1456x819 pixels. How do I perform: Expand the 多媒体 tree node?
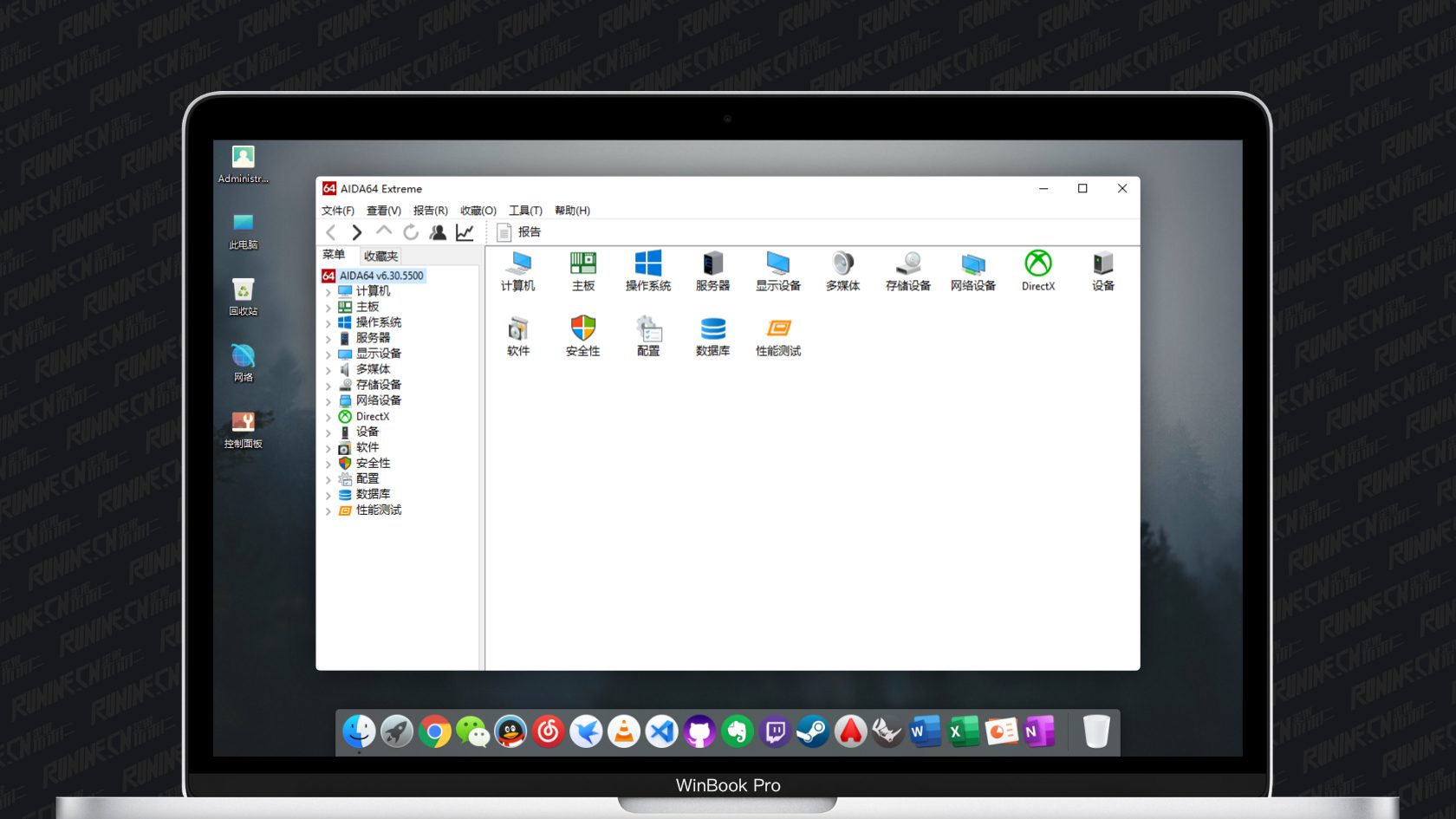328,370
